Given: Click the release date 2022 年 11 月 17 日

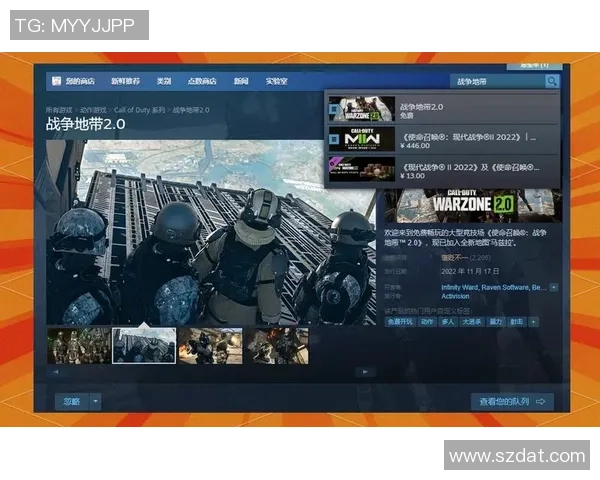Looking at the screenshot, I should pyautogui.click(x=470, y=271).
